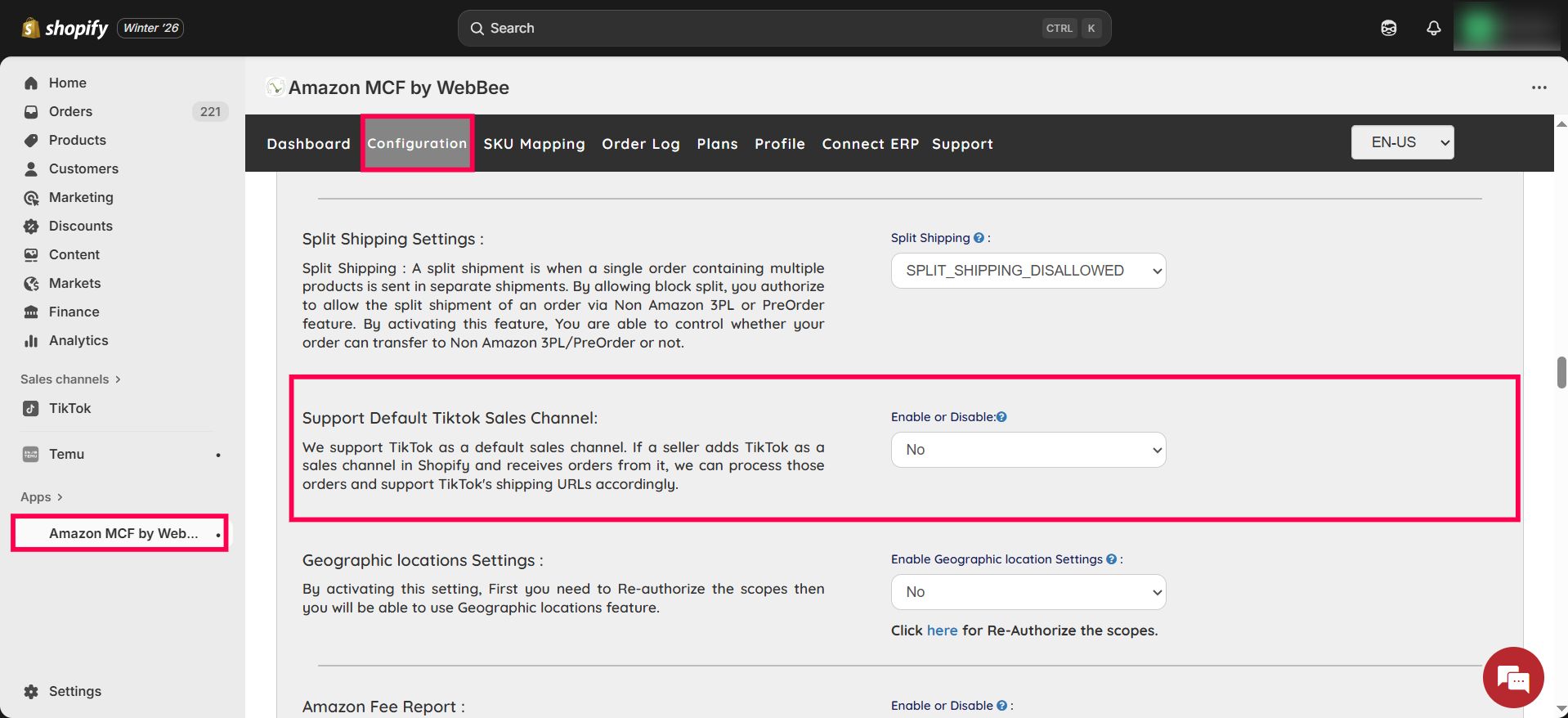Open the Split Shipping dropdown

(x=1028, y=271)
